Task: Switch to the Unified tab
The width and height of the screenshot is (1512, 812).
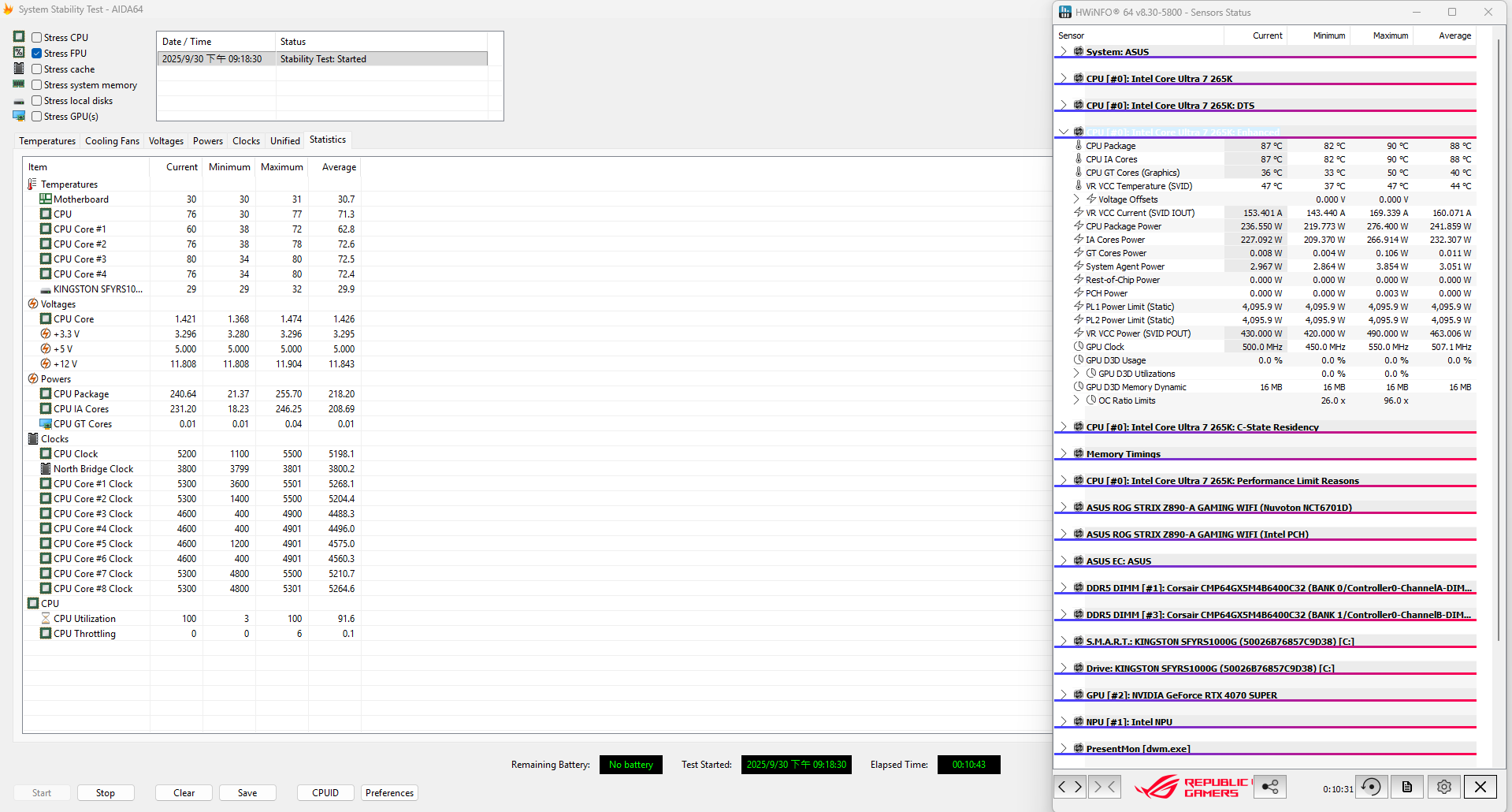Action: point(285,141)
